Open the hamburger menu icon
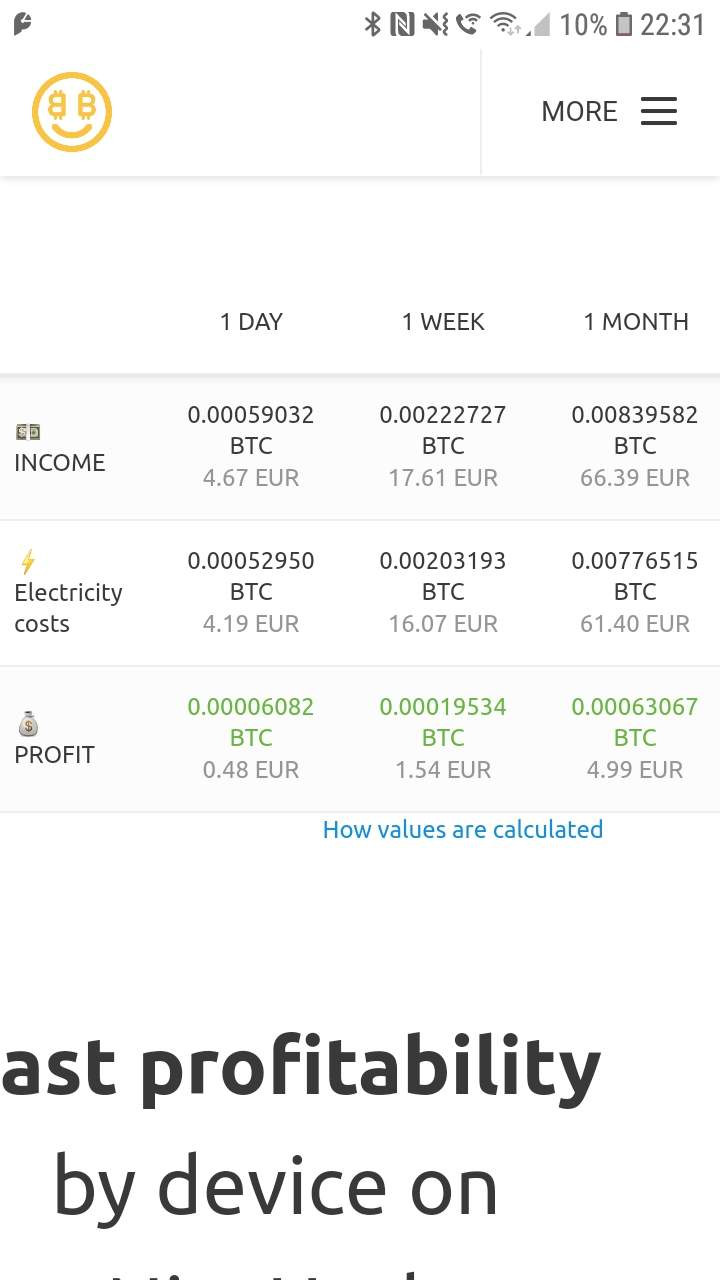Image resolution: width=720 pixels, height=1280 pixels. pos(658,111)
